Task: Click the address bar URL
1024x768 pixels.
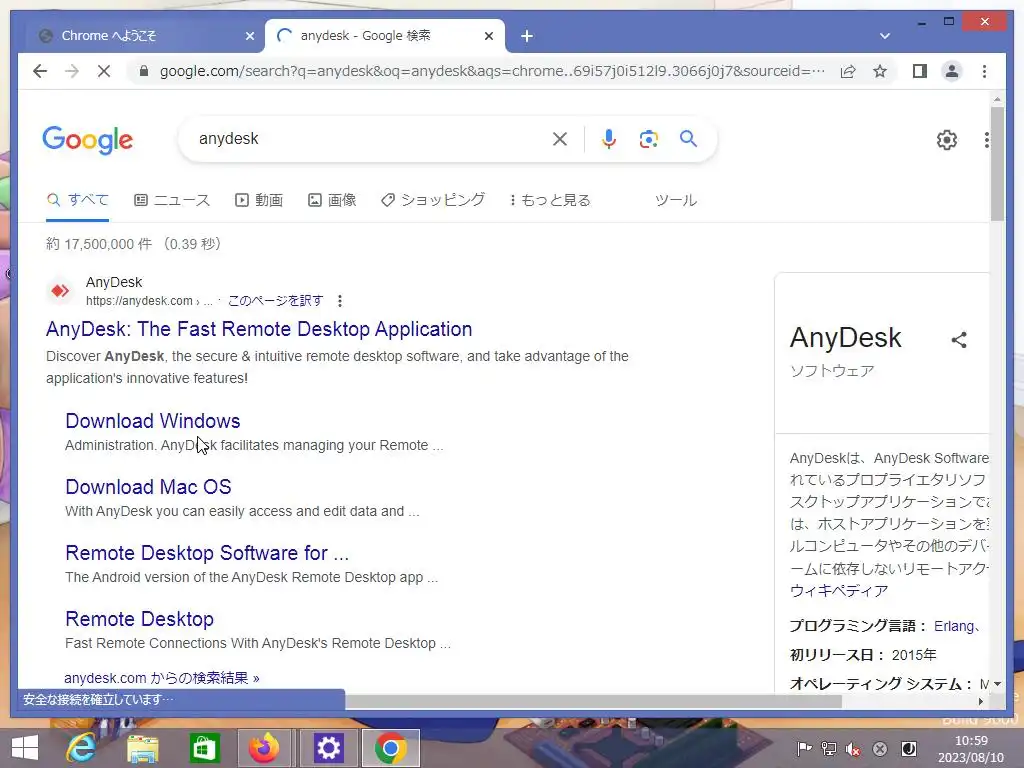Action: coord(492,71)
